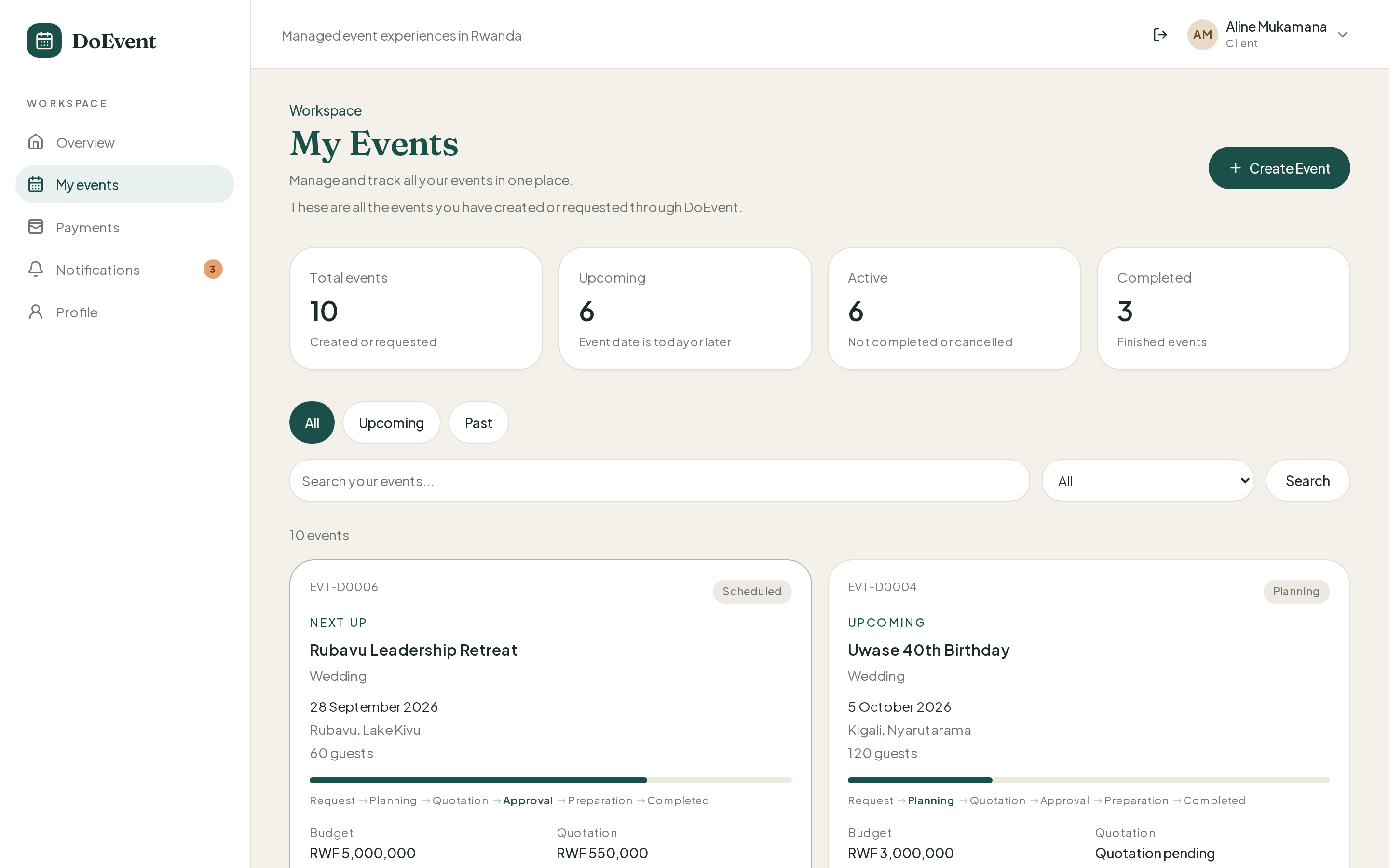Click the RWF 550,000 quotation value
Viewport: 1389px width, 868px height.
[602, 853]
